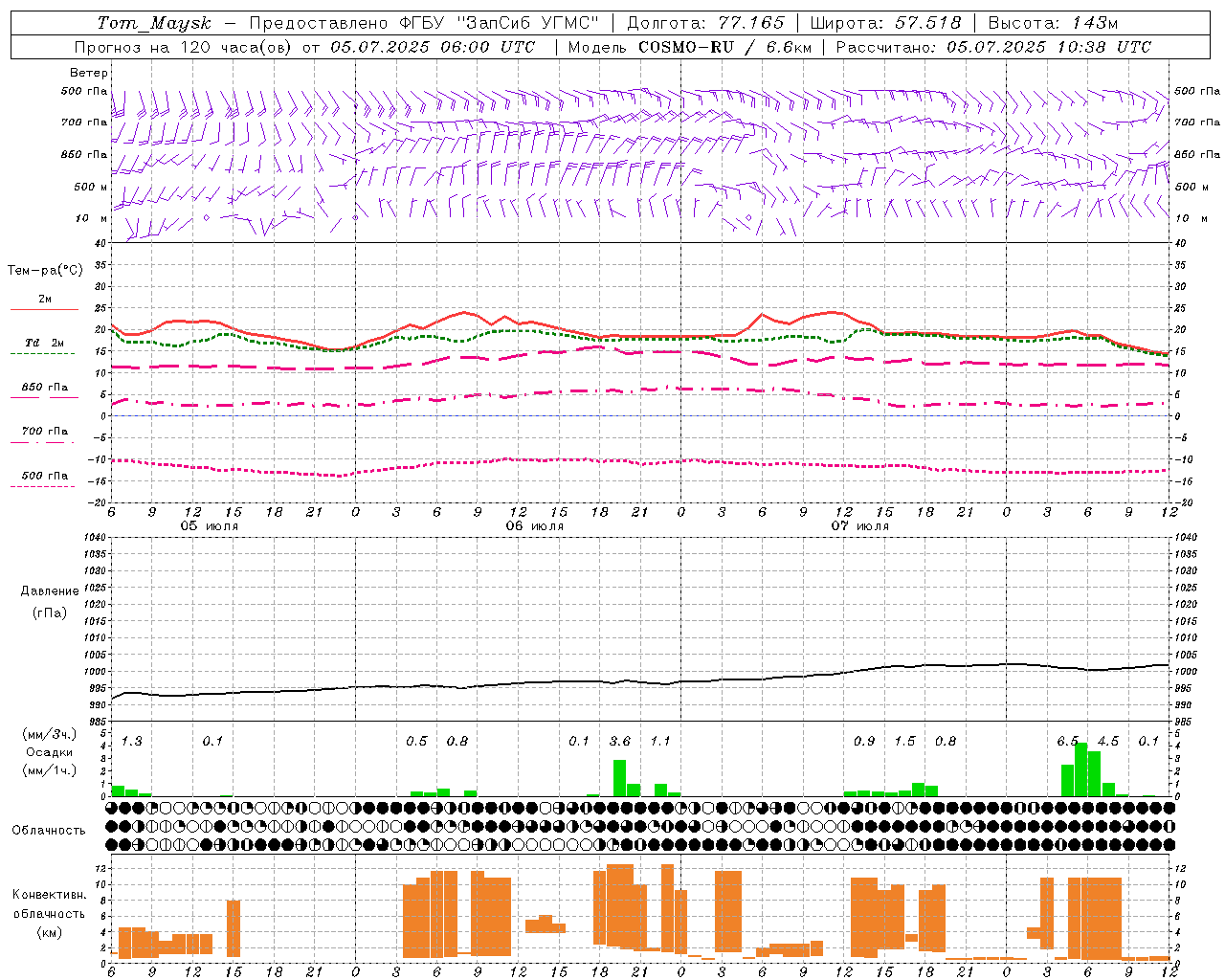Select the red 2м temperature legend line

point(44,309)
